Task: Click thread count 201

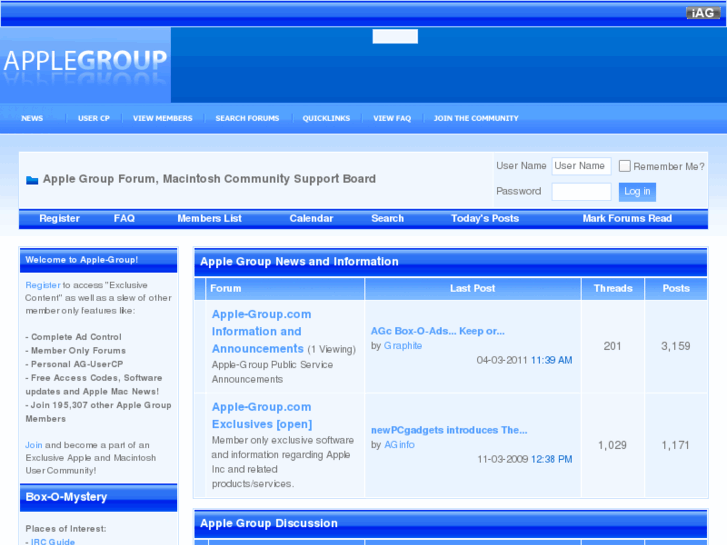Action: [x=612, y=346]
